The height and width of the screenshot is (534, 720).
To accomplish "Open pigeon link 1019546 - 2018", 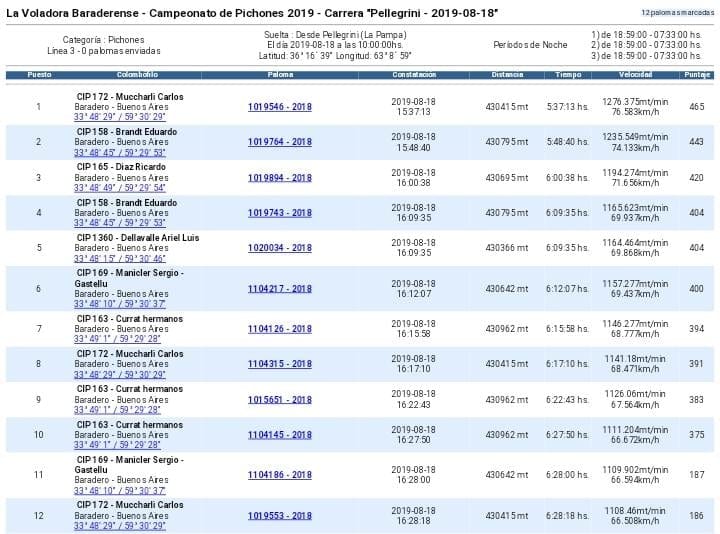I will click(280, 107).
